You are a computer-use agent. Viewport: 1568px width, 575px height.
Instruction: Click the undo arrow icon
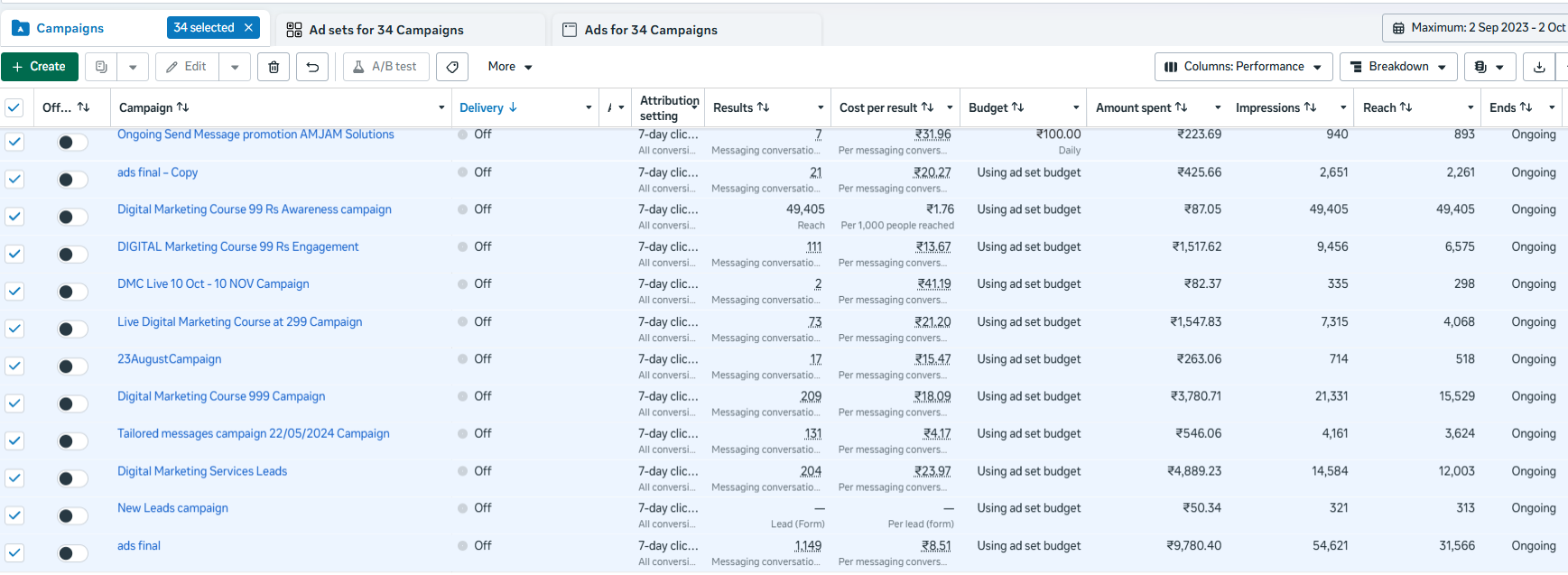click(x=312, y=67)
